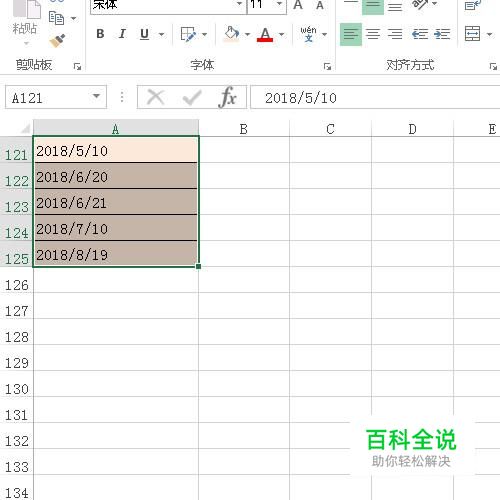Open font group dialog launcher
500x500 pixels.
pos(327,67)
